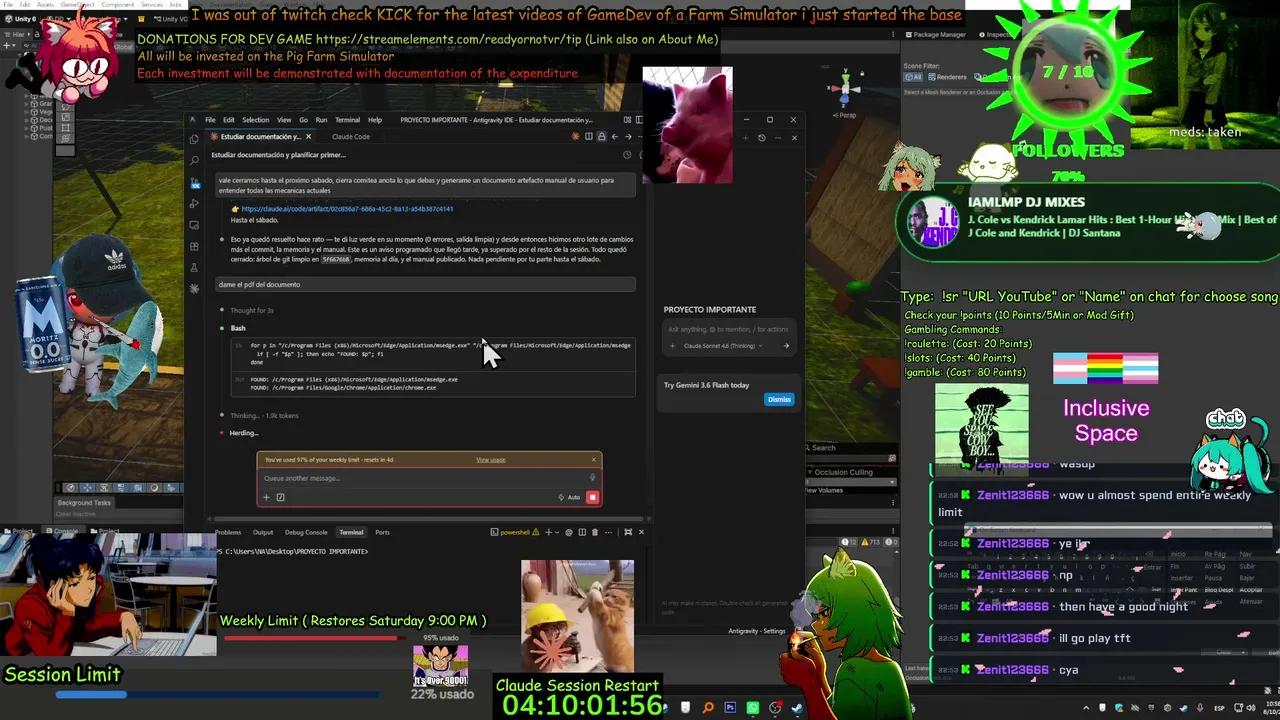Click the Claude session history clock icon
This screenshot has width=1280, height=720.
[x=627, y=155]
